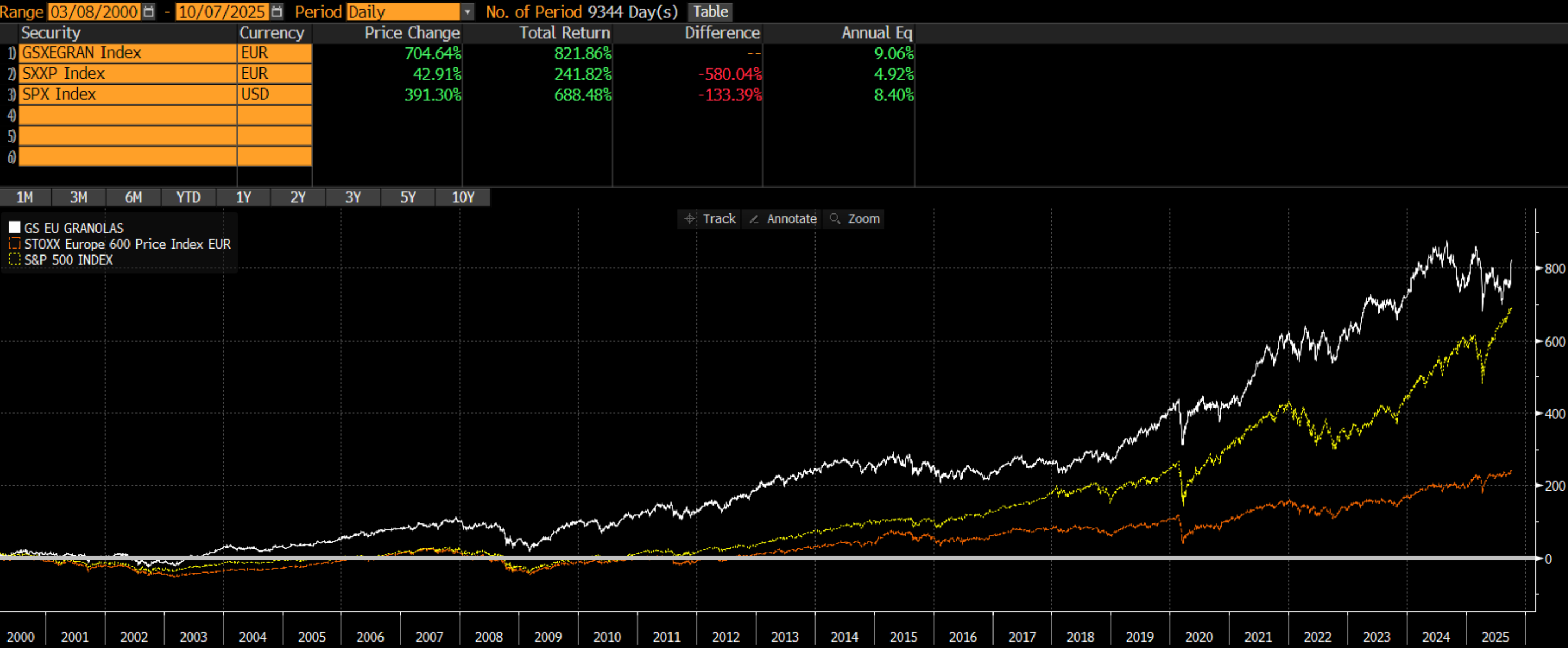Switch to the 10Y range tab

click(463, 197)
